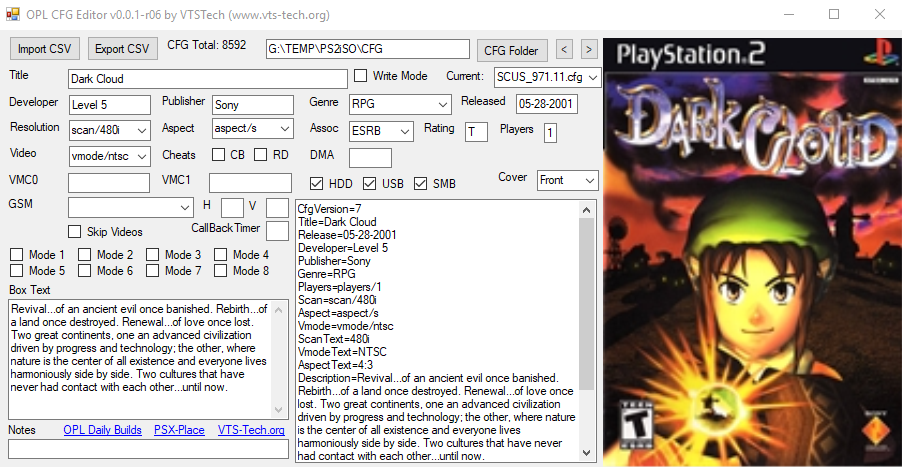Toggle the CB cheats checkbox
The height and width of the screenshot is (467, 902).
pos(219,155)
